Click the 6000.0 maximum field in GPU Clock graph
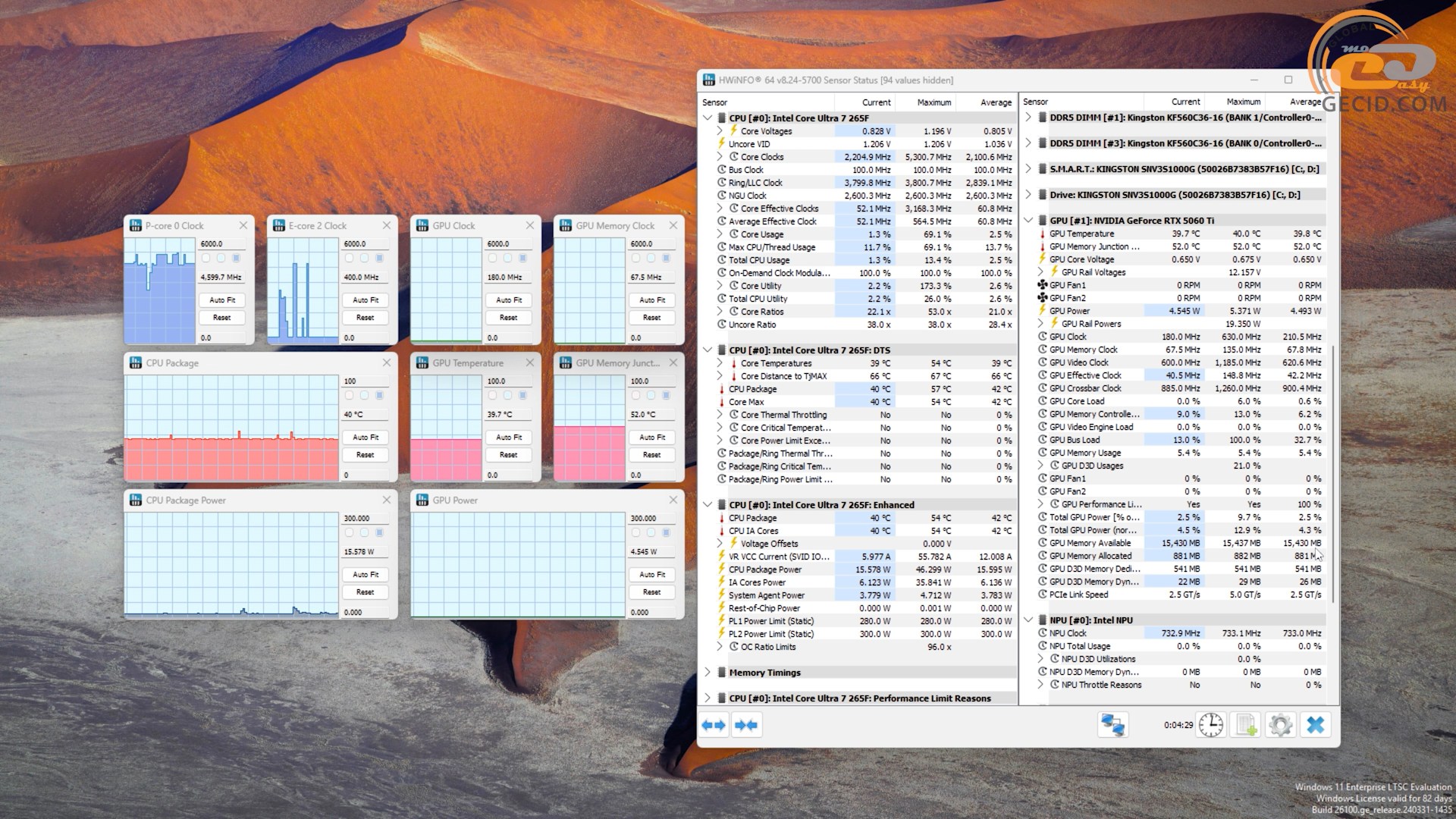Screen dimensions: 1456x819 pos(508,244)
